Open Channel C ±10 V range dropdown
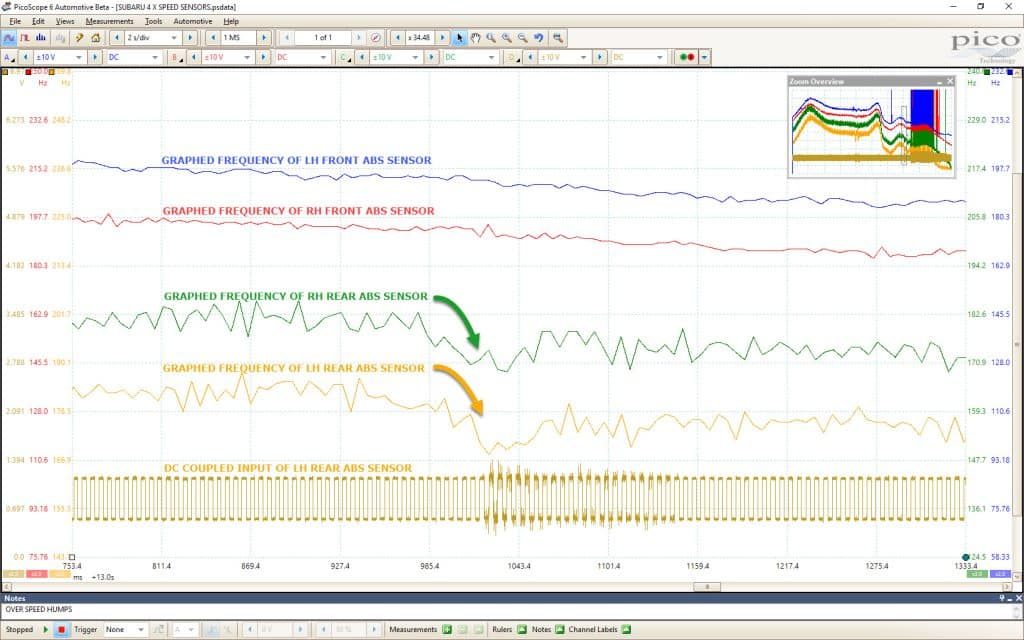 (396, 57)
